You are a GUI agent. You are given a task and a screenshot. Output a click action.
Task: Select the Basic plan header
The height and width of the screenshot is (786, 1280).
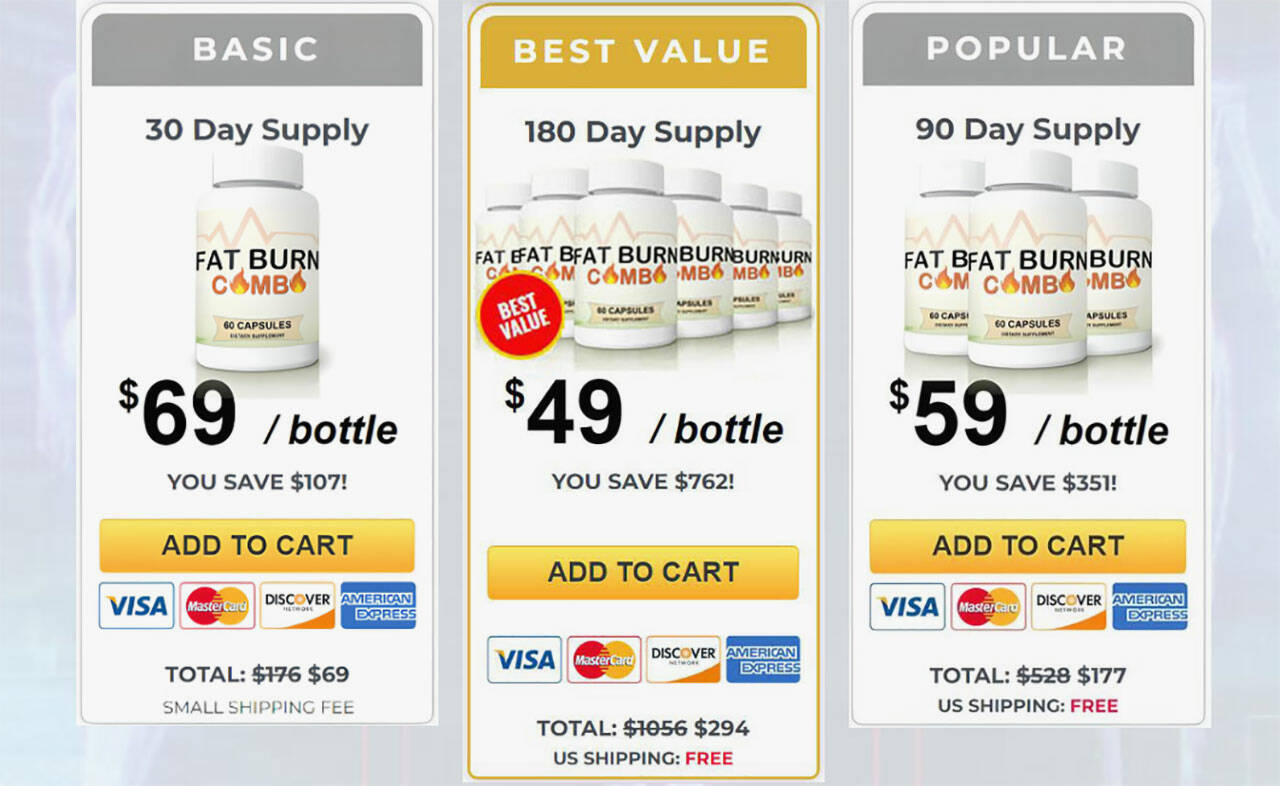[x=257, y=49]
